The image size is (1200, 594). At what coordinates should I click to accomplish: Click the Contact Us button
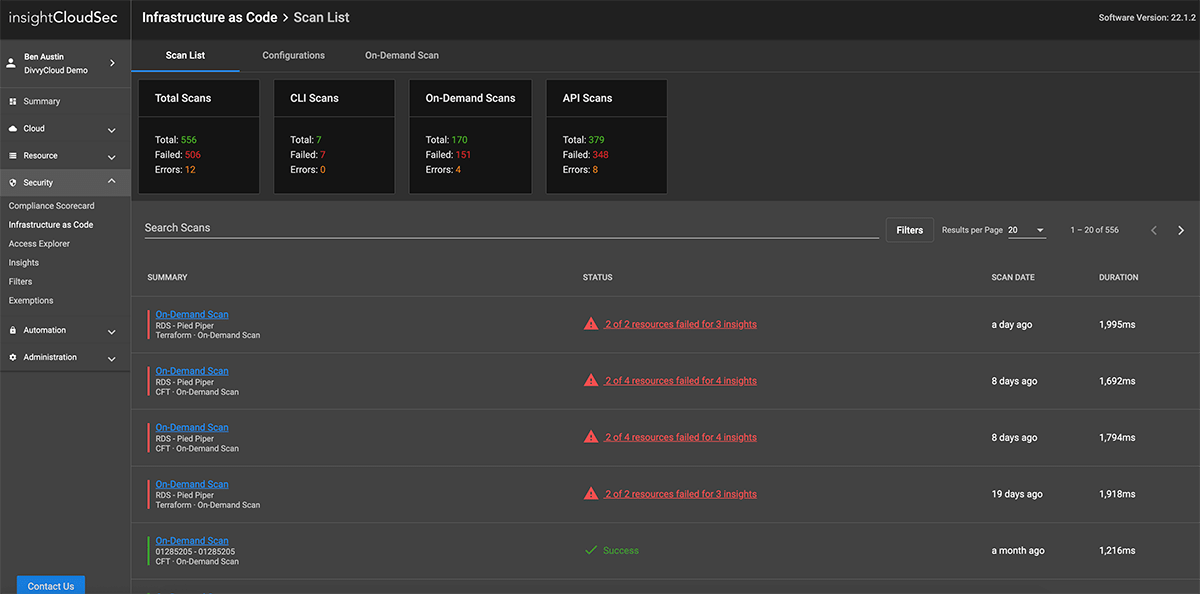point(51,586)
